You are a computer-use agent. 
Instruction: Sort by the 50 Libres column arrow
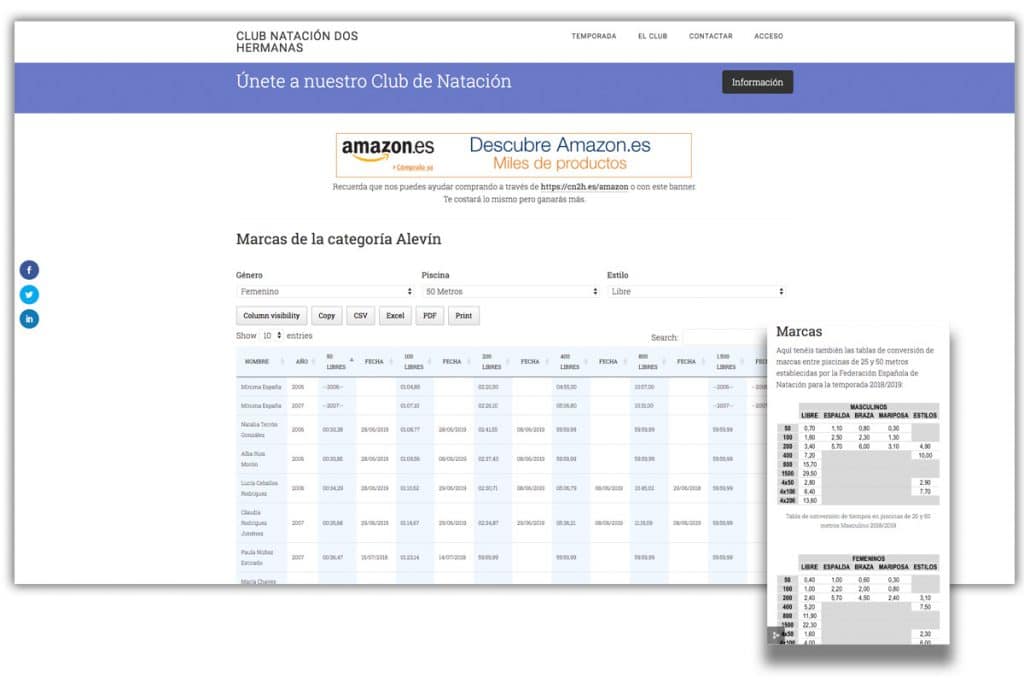coord(351,360)
